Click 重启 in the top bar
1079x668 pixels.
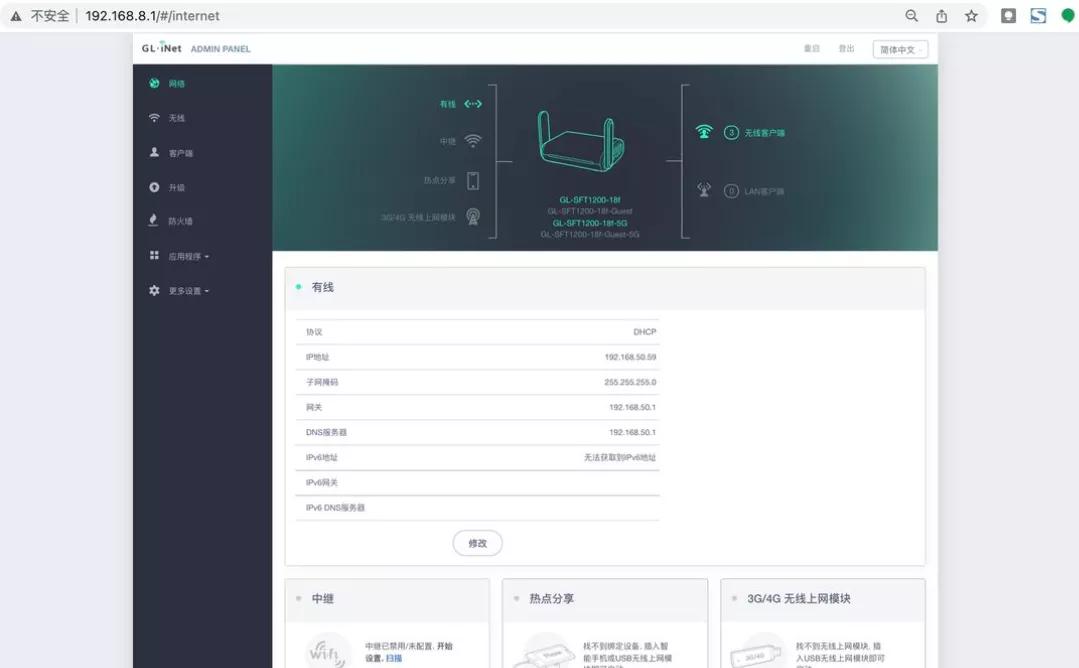point(812,48)
